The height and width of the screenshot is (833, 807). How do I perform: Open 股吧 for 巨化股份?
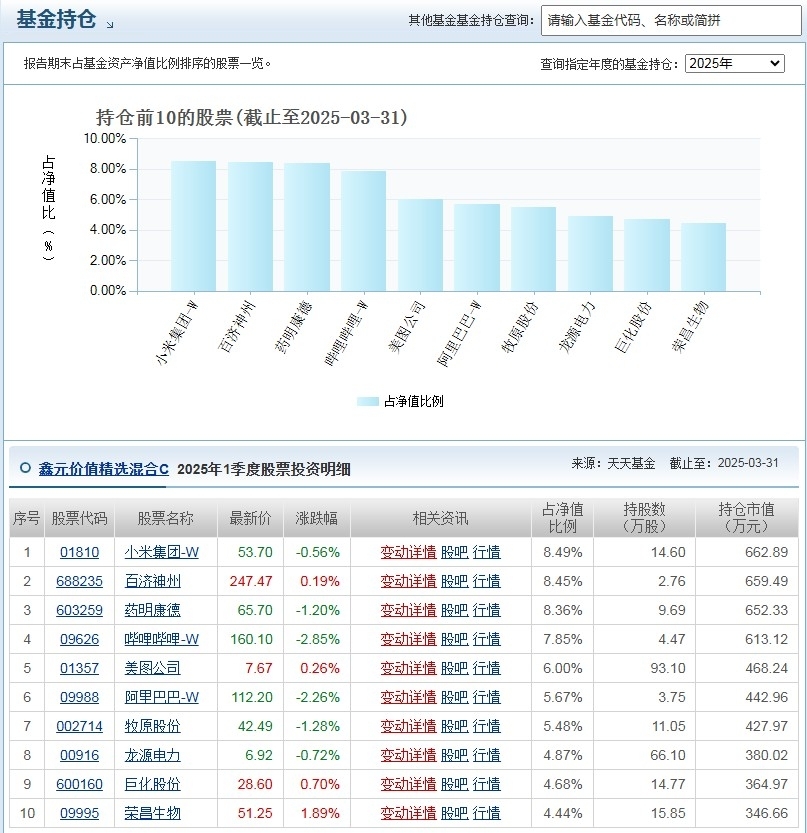(455, 785)
